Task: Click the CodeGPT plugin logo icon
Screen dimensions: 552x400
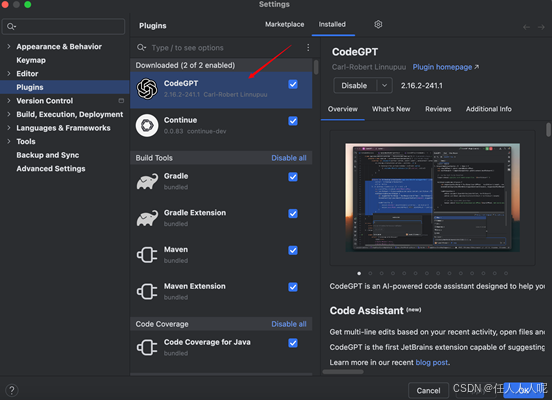Action: pyautogui.click(x=147, y=89)
